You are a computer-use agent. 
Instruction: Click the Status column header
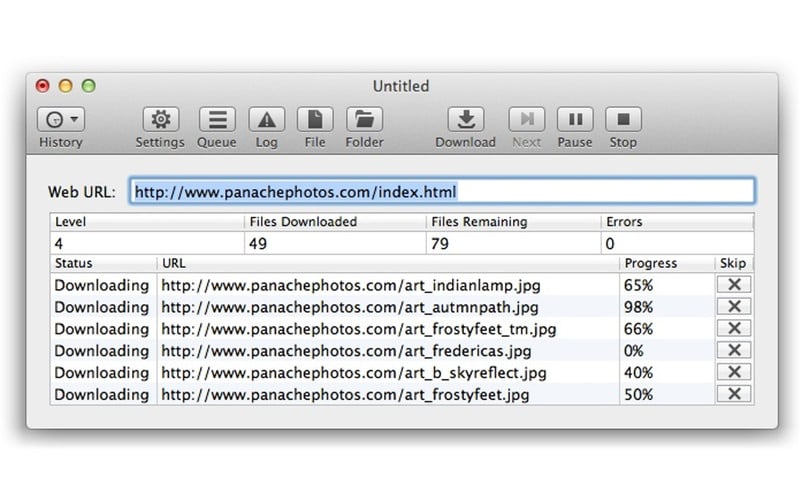[x=104, y=263]
